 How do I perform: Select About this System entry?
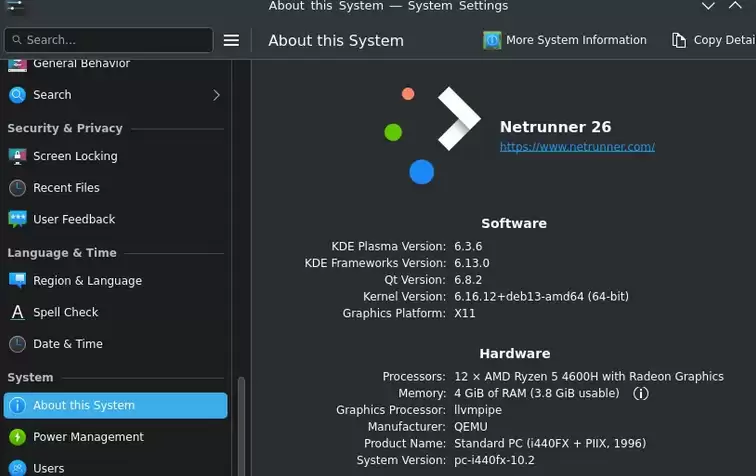click(115, 406)
